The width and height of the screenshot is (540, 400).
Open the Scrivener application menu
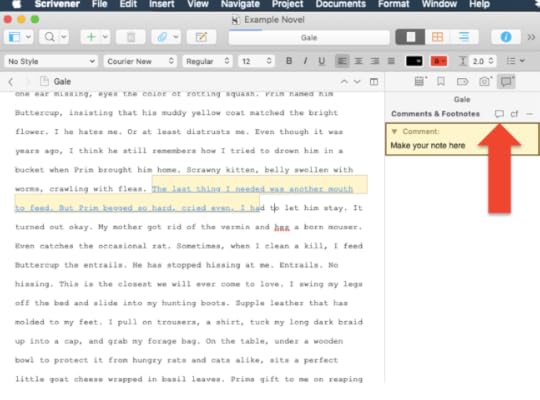click(x=57, y=4)
